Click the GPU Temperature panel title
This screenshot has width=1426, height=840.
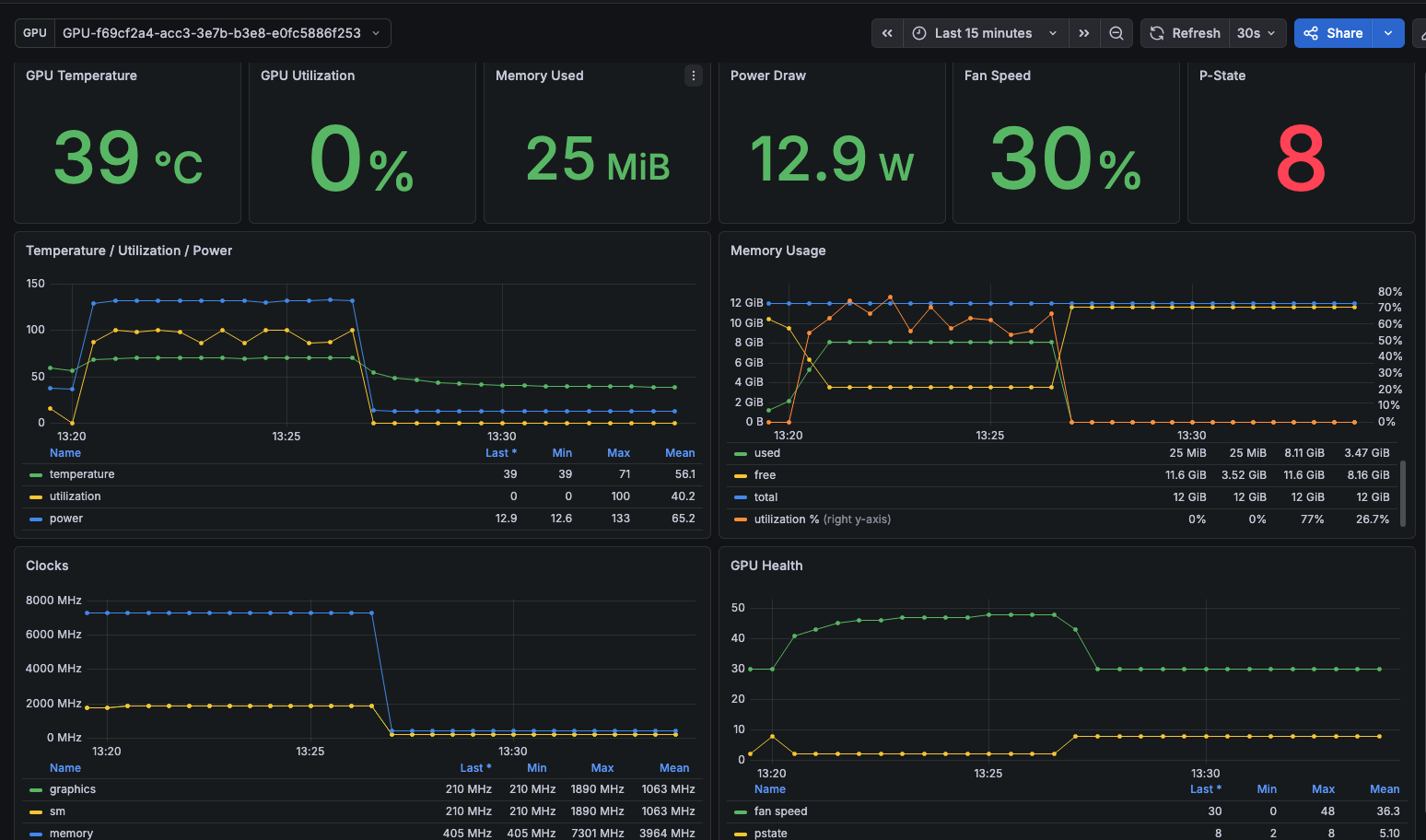[x=81, y=76]
